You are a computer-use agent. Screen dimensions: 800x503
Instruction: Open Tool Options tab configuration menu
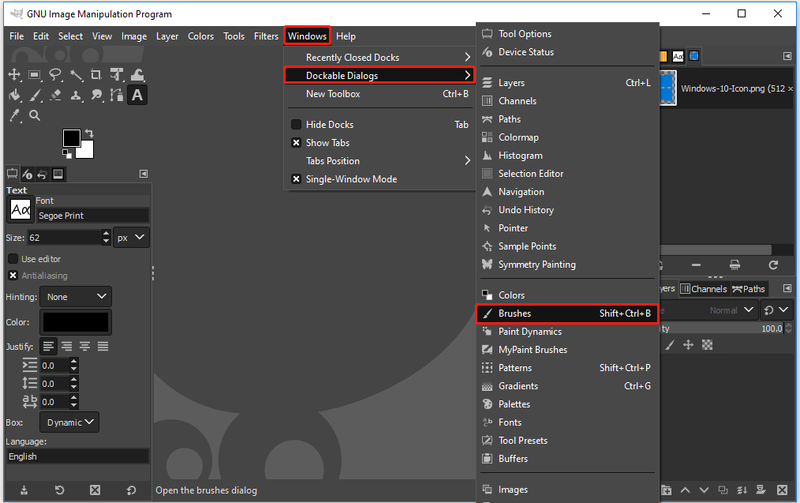click(144, 174)
